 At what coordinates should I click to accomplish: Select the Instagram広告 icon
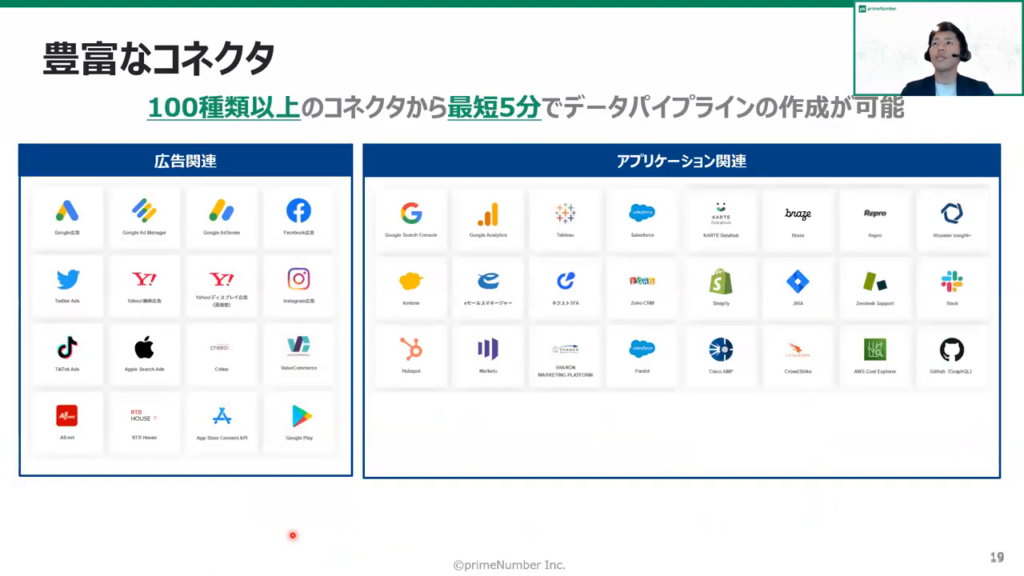298,280
